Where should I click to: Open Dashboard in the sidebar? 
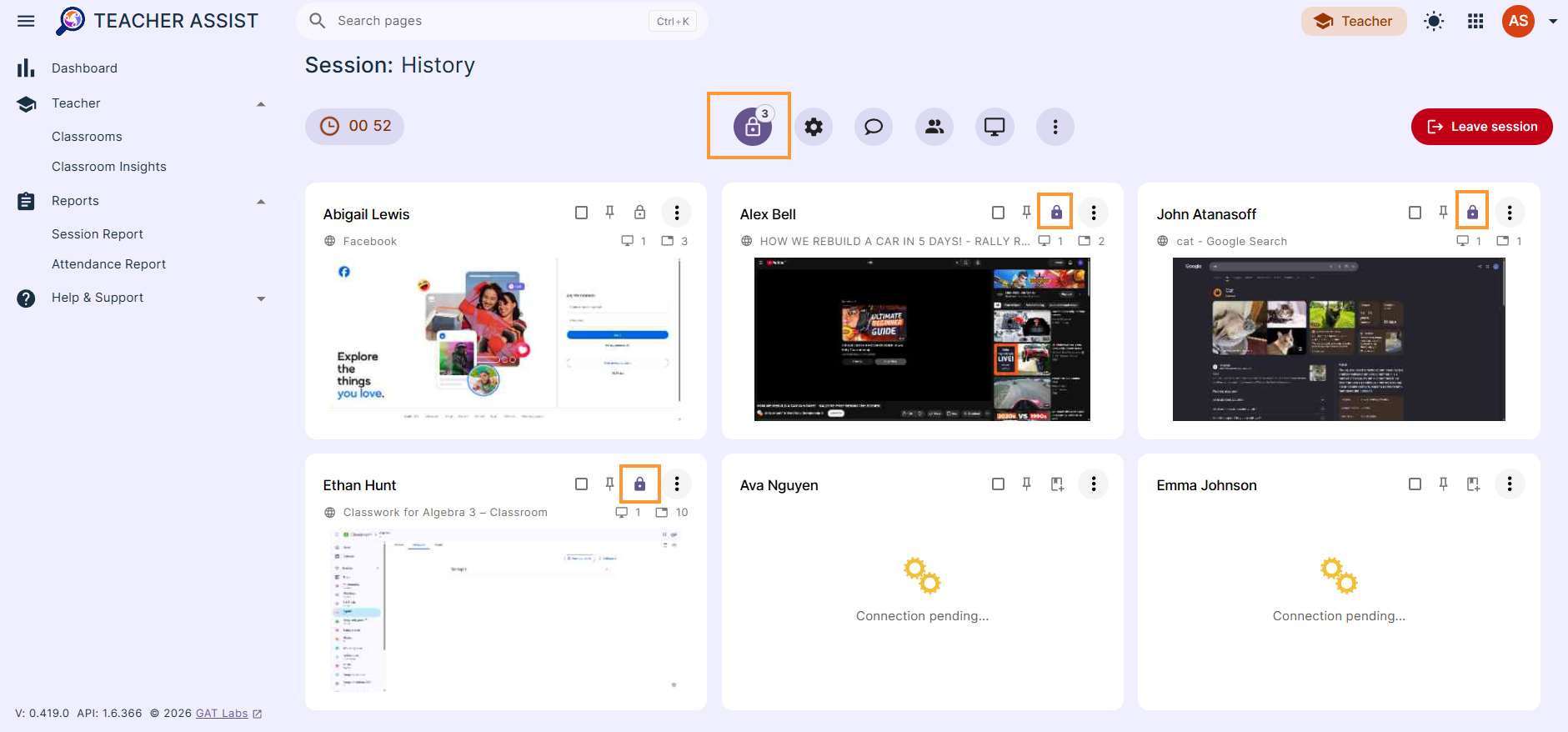[x=84, y=68]
